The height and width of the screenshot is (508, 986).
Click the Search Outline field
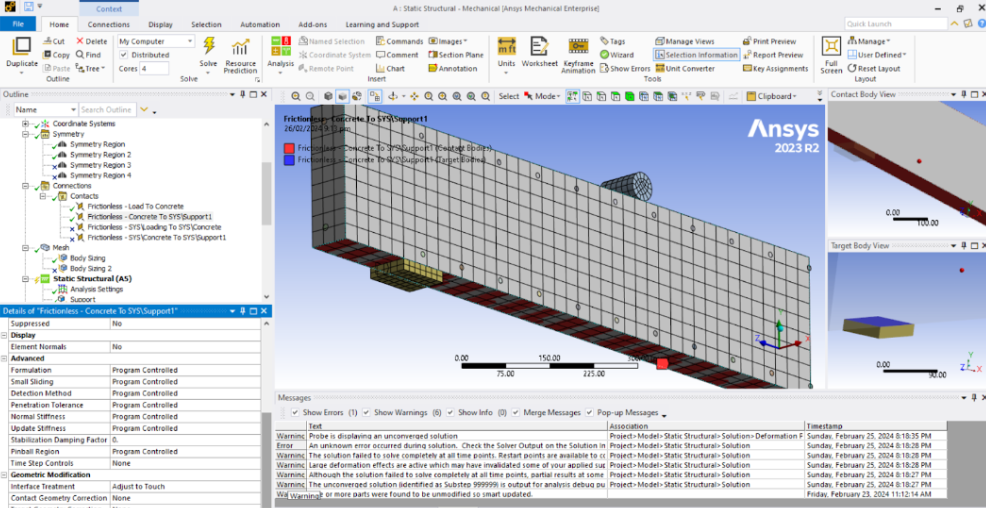coord(108,109)
